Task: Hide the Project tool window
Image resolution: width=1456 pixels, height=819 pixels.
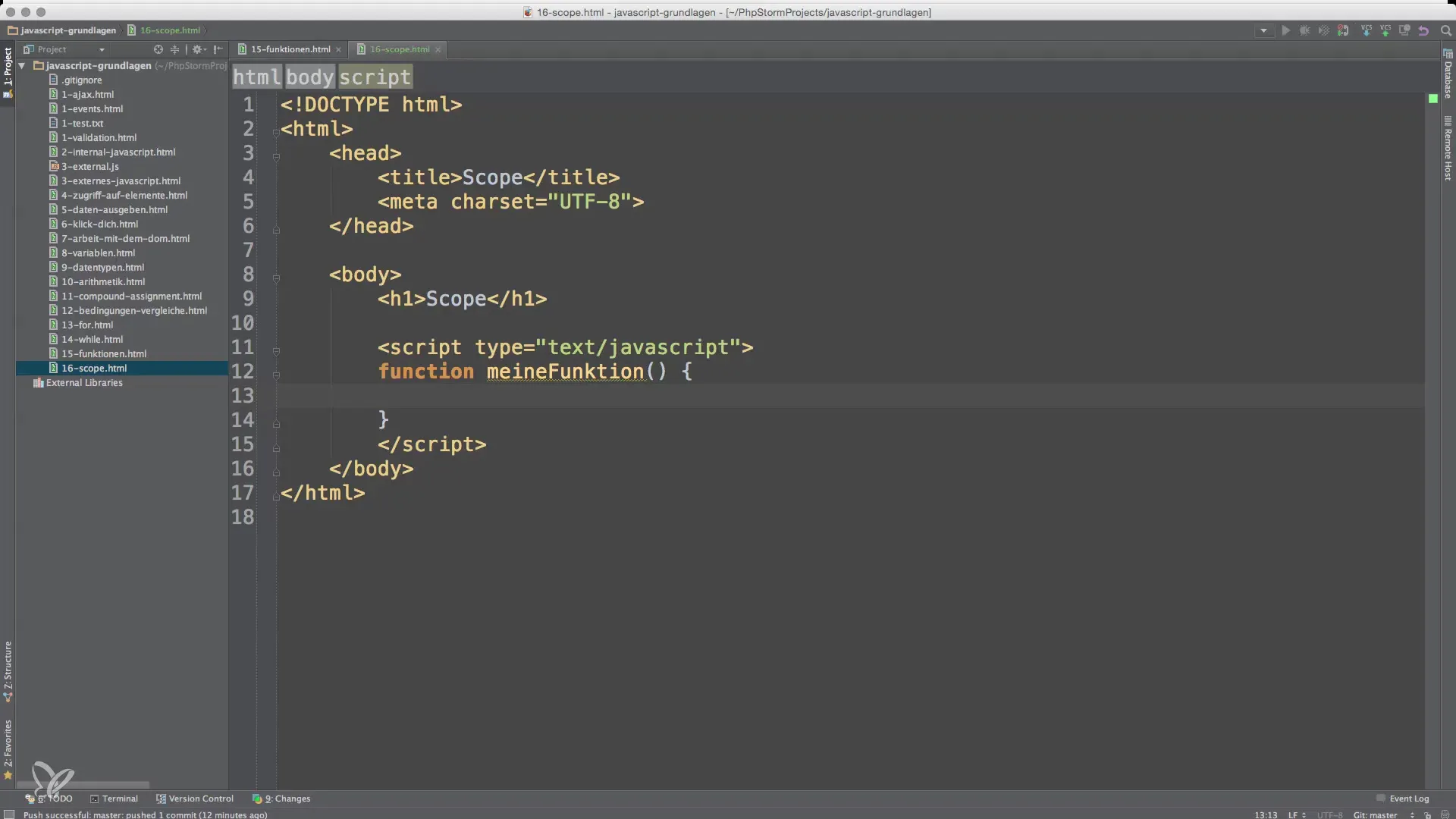Action: (218, 49)
